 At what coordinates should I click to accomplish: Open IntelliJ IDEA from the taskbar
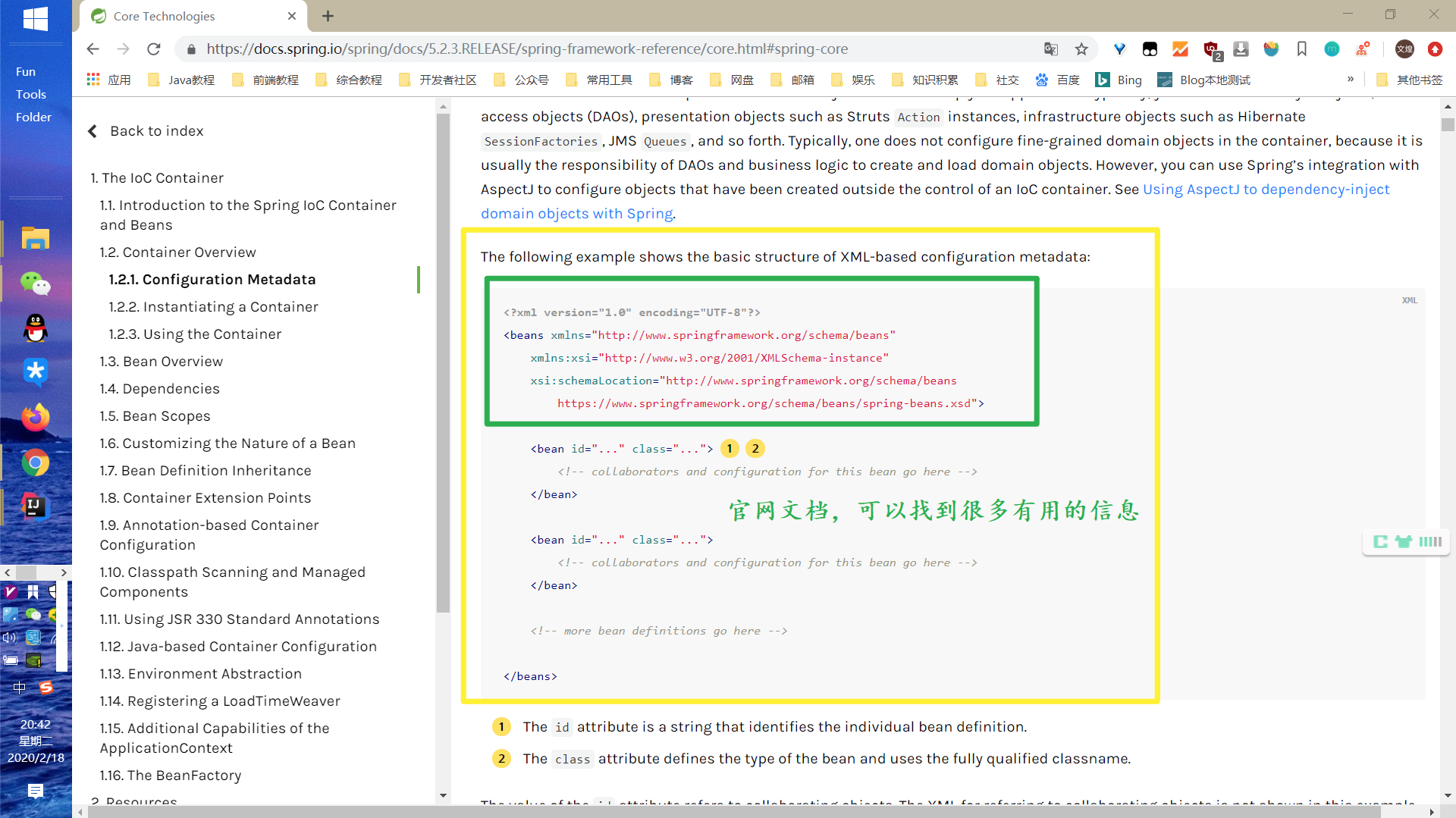tap(36, 506)
